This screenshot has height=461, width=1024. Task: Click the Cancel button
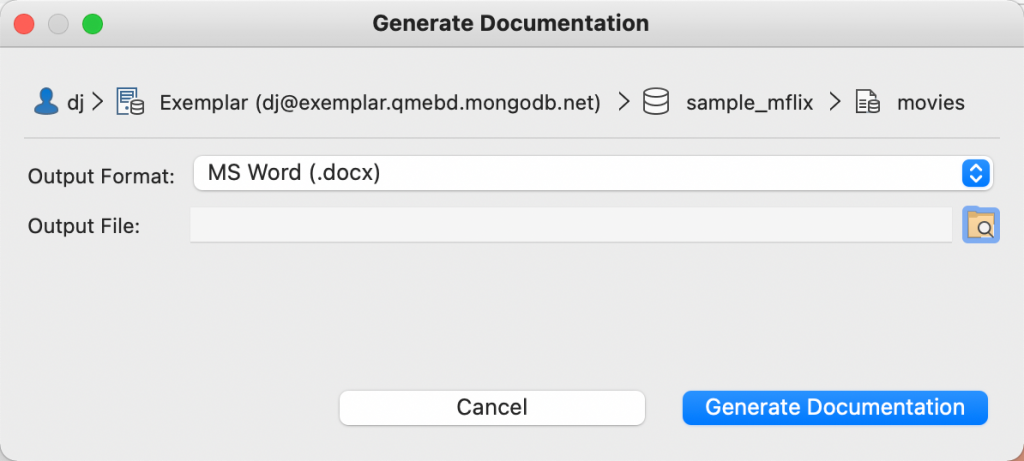tap(492, 407)
